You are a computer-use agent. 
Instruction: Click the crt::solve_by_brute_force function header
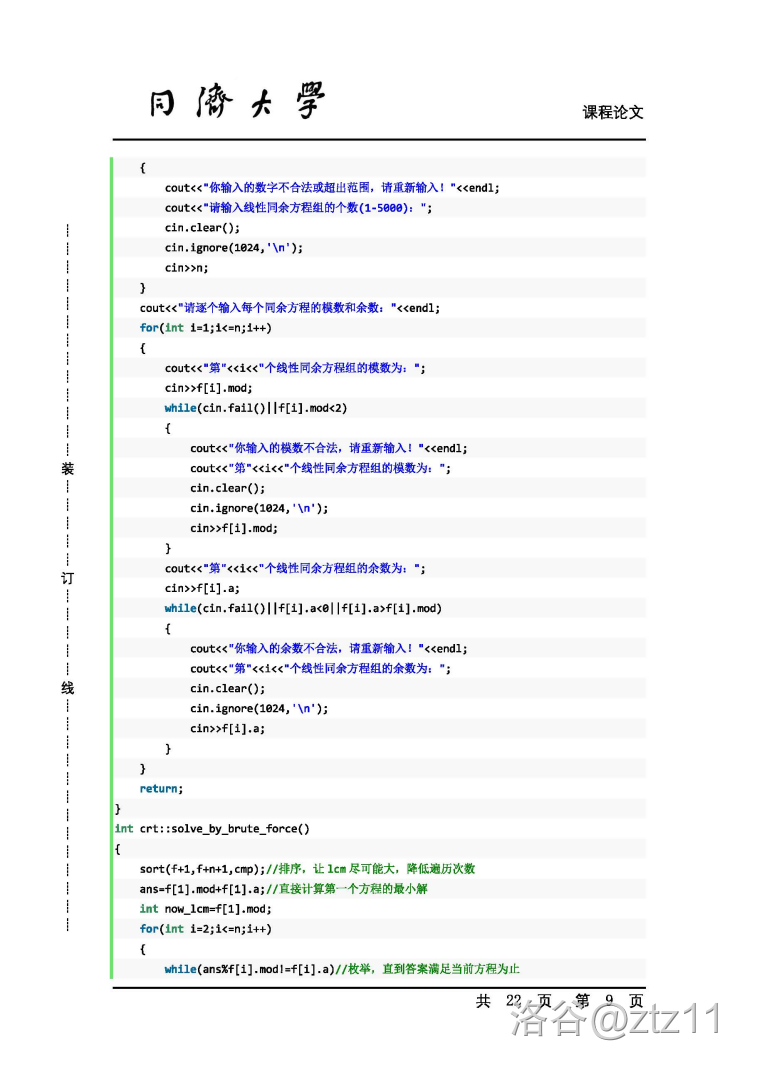[212, 828]
